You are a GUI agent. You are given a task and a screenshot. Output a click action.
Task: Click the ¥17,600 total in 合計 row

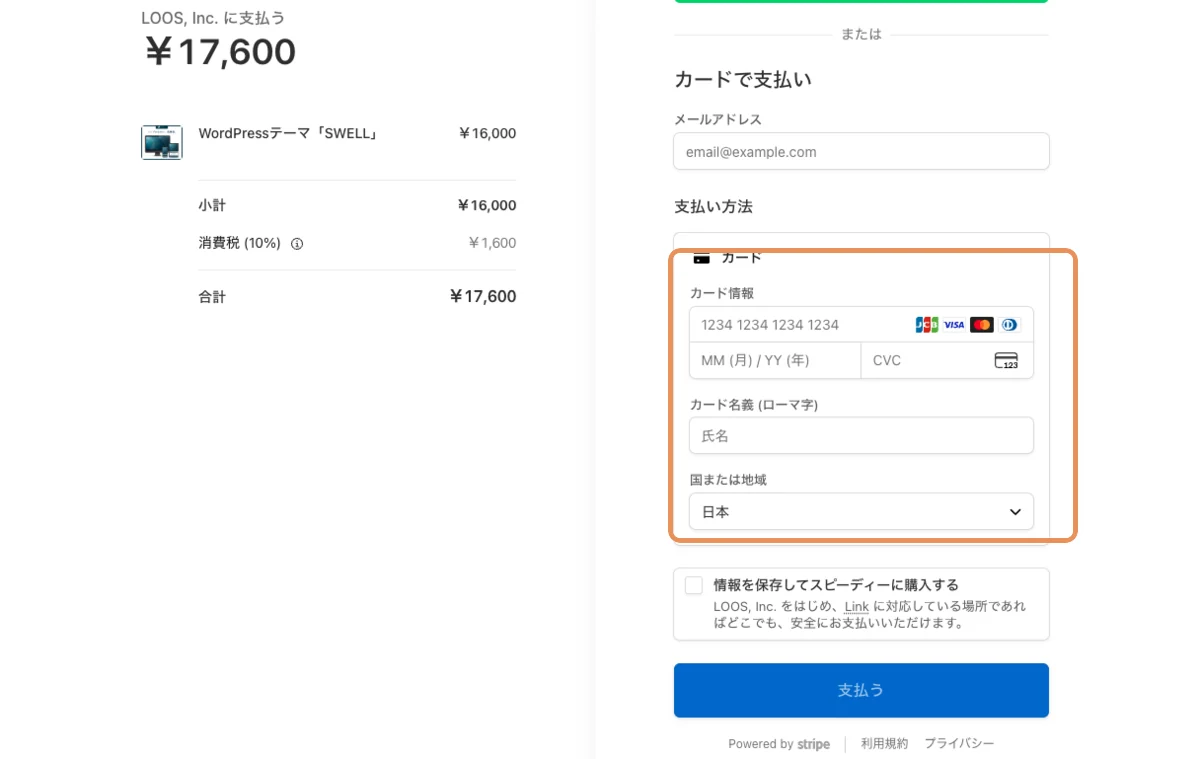[x=482, y=296]
